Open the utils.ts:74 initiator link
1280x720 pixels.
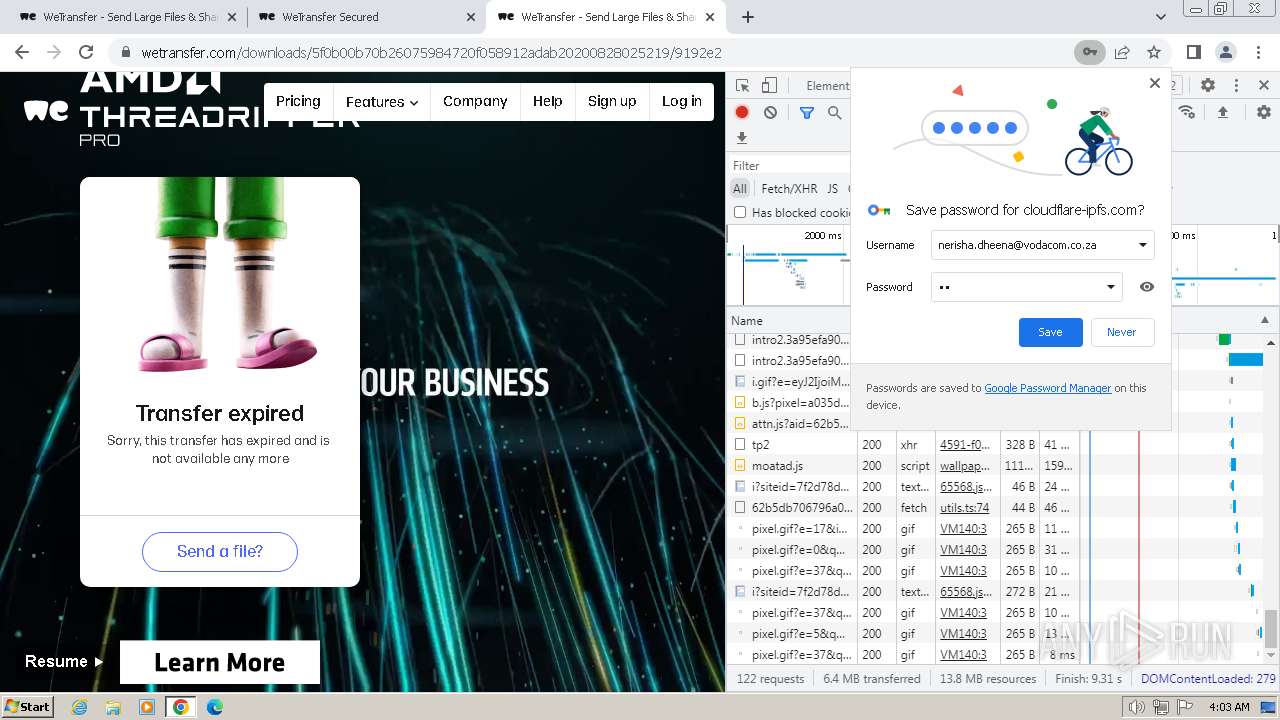pos(965,508)
